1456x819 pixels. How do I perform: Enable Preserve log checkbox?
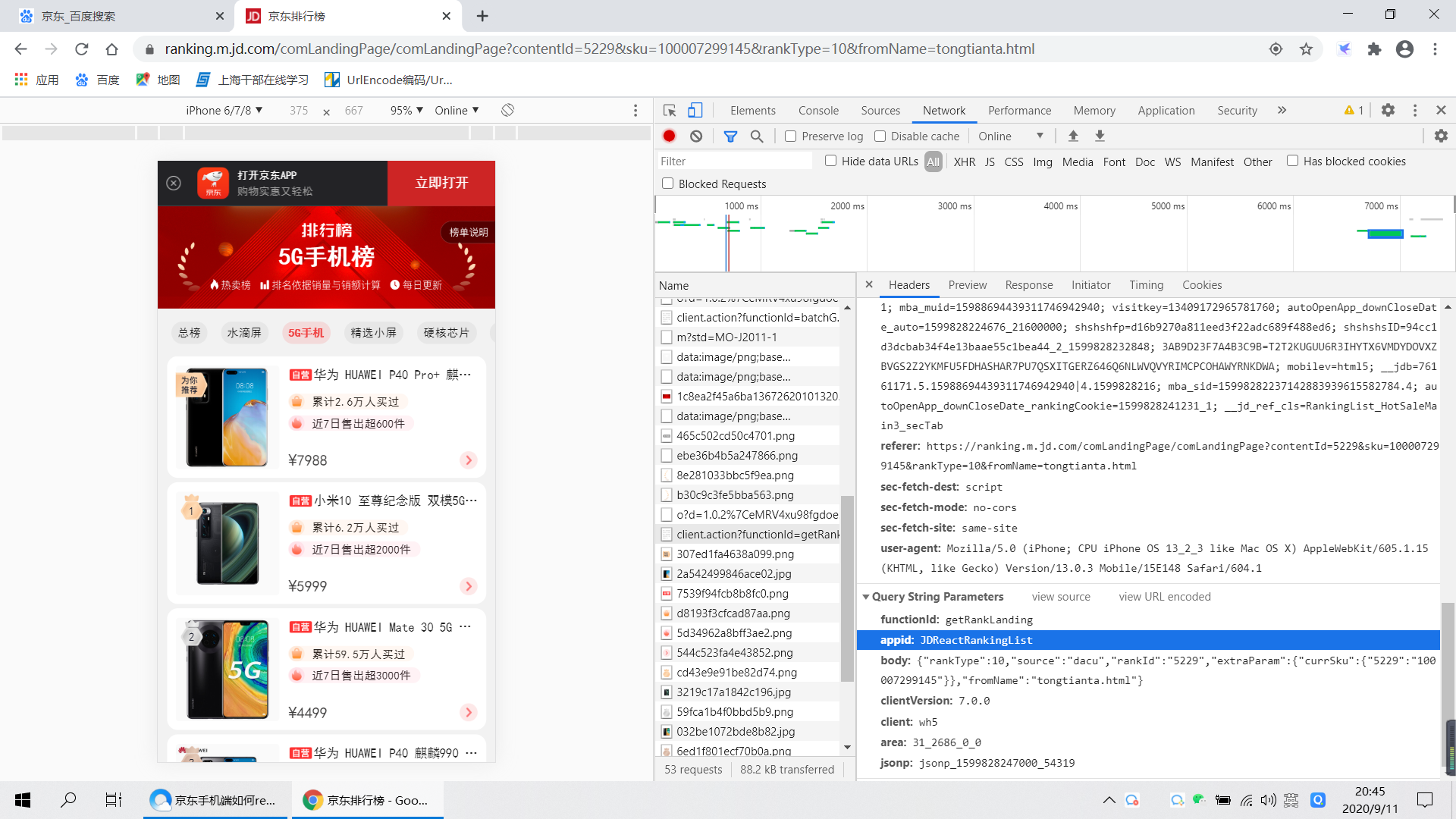pos(790,136)
